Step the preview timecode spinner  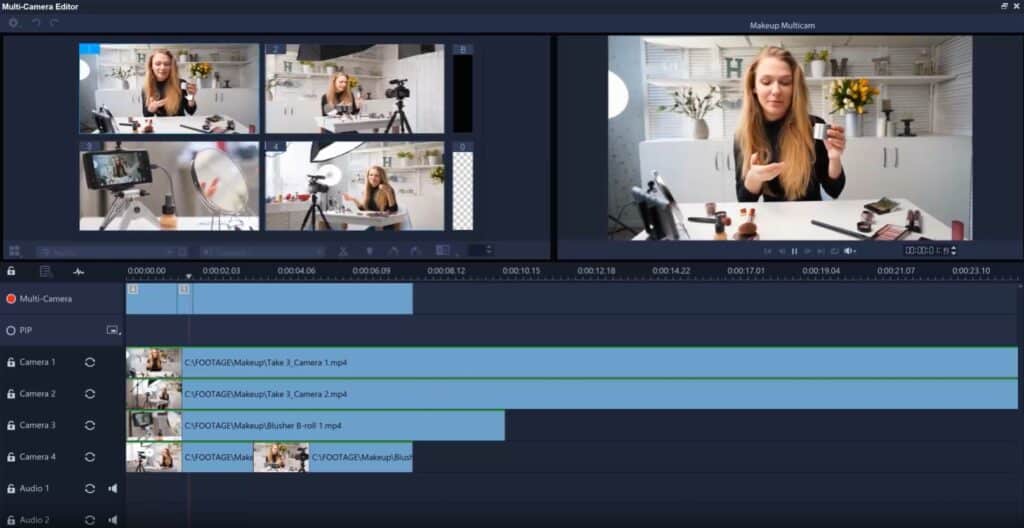coord(954,251)
